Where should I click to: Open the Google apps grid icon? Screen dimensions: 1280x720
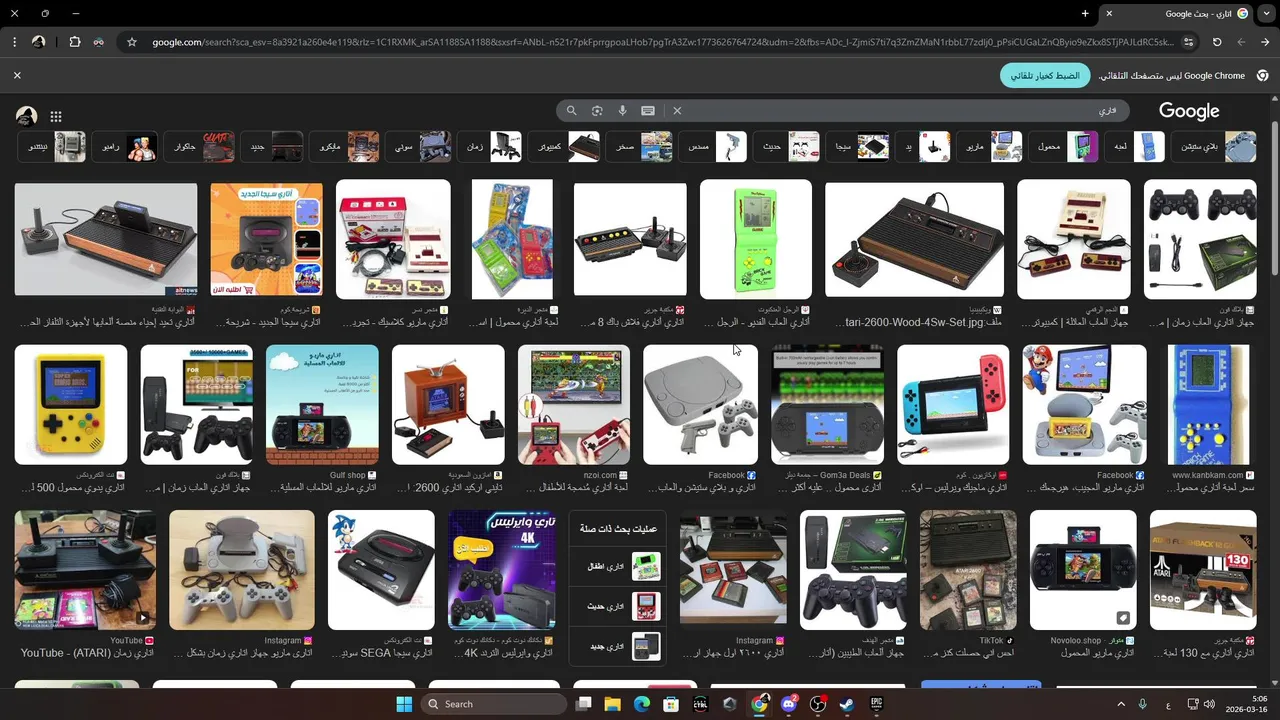coord(56,116)
